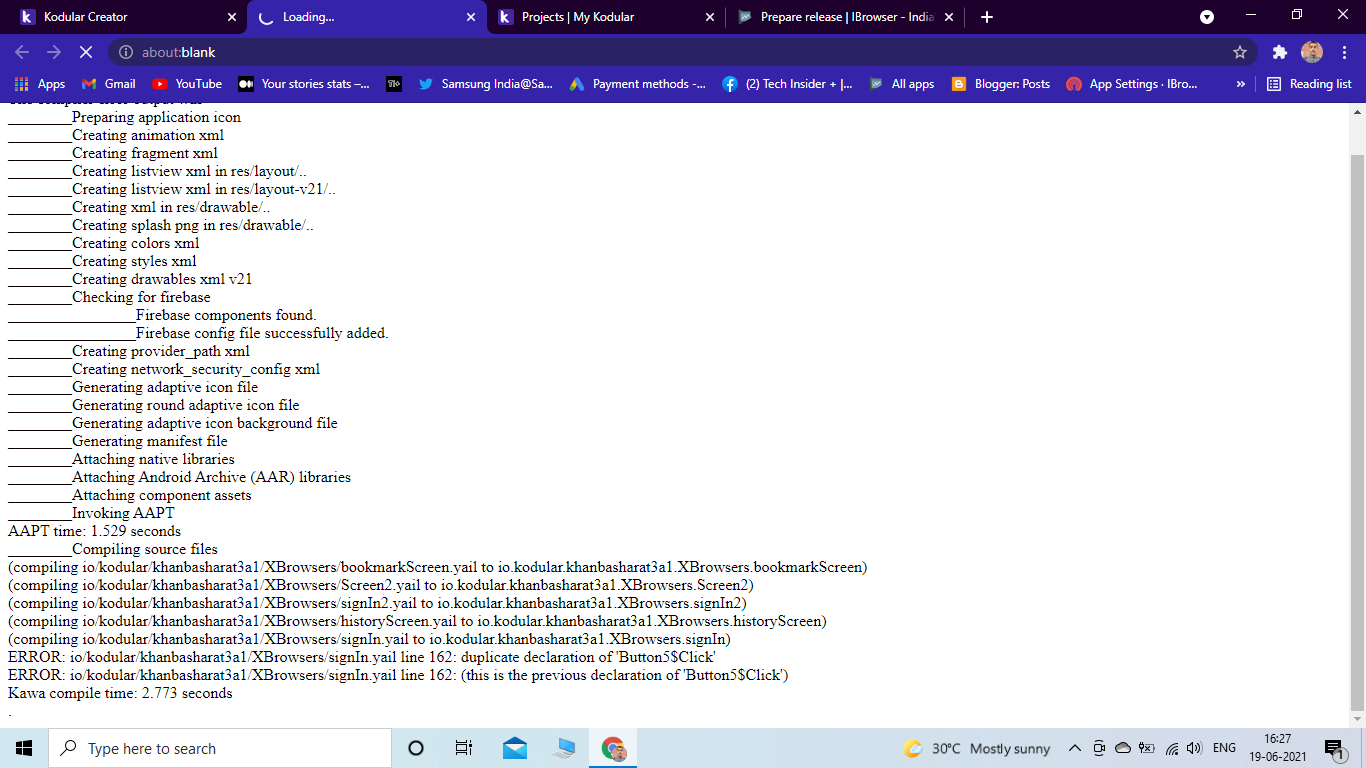Click the back navigation arrow
The image size is (1366, 768).
(22, 52)
